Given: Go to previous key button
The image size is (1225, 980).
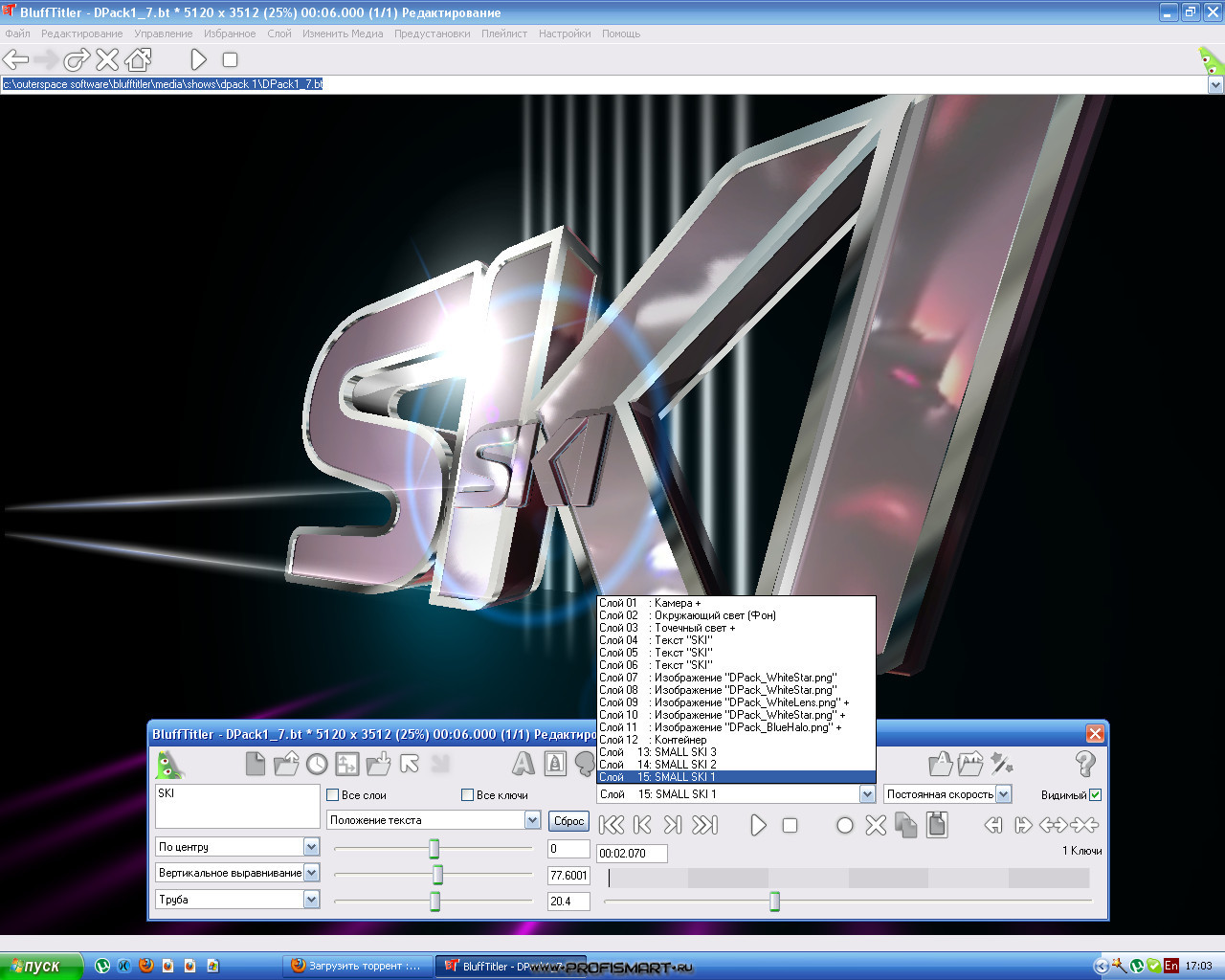Looking at the screenshot, I should (643, 825).
